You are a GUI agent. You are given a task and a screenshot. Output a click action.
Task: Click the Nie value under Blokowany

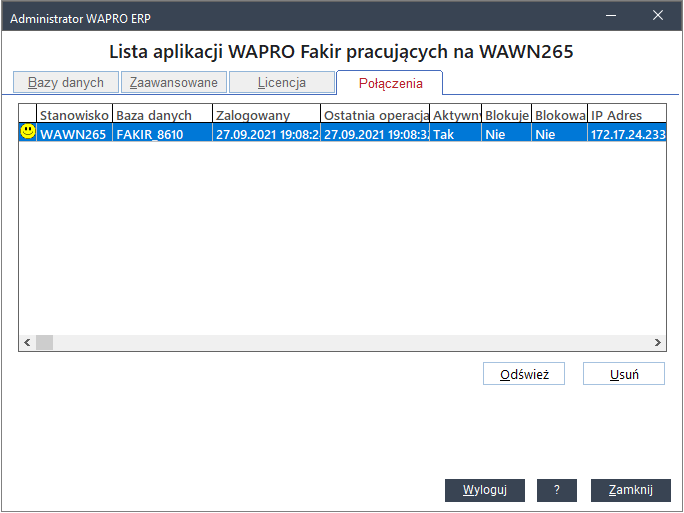(560, 133)
